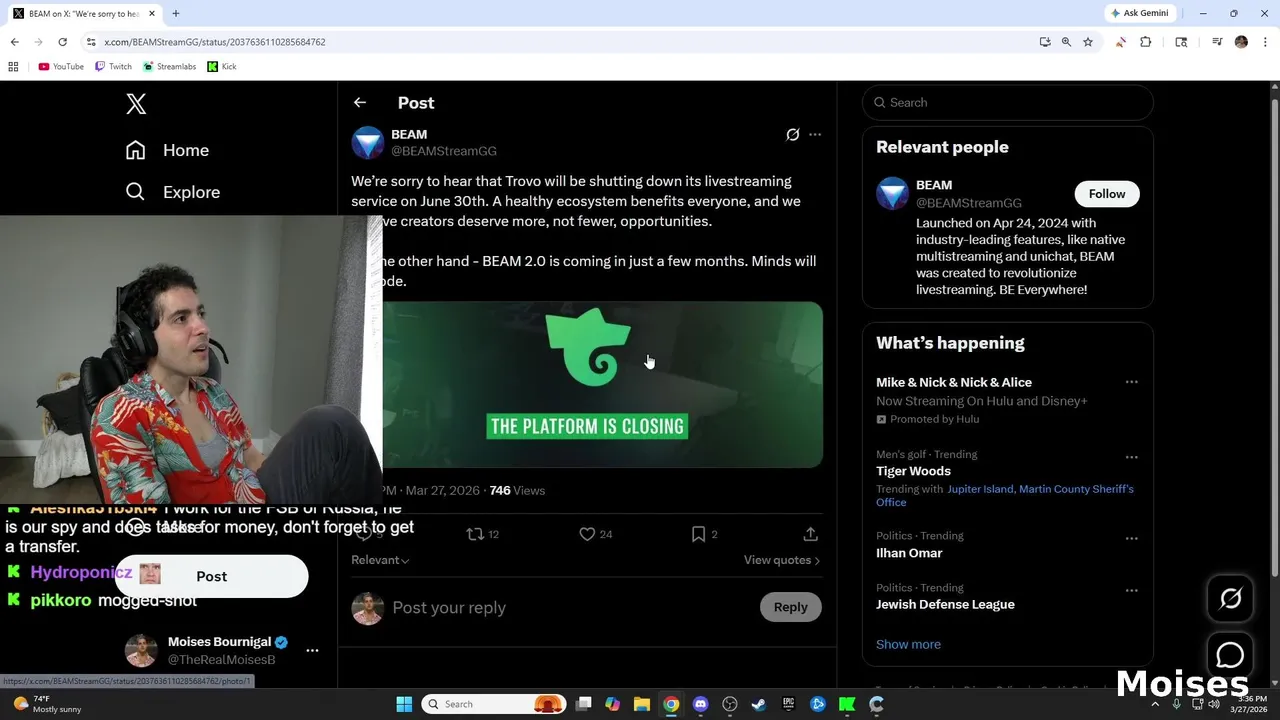This screenshot has height=720, width=1280.
Task: Open more options on BEAM's post
Action: 815,135
